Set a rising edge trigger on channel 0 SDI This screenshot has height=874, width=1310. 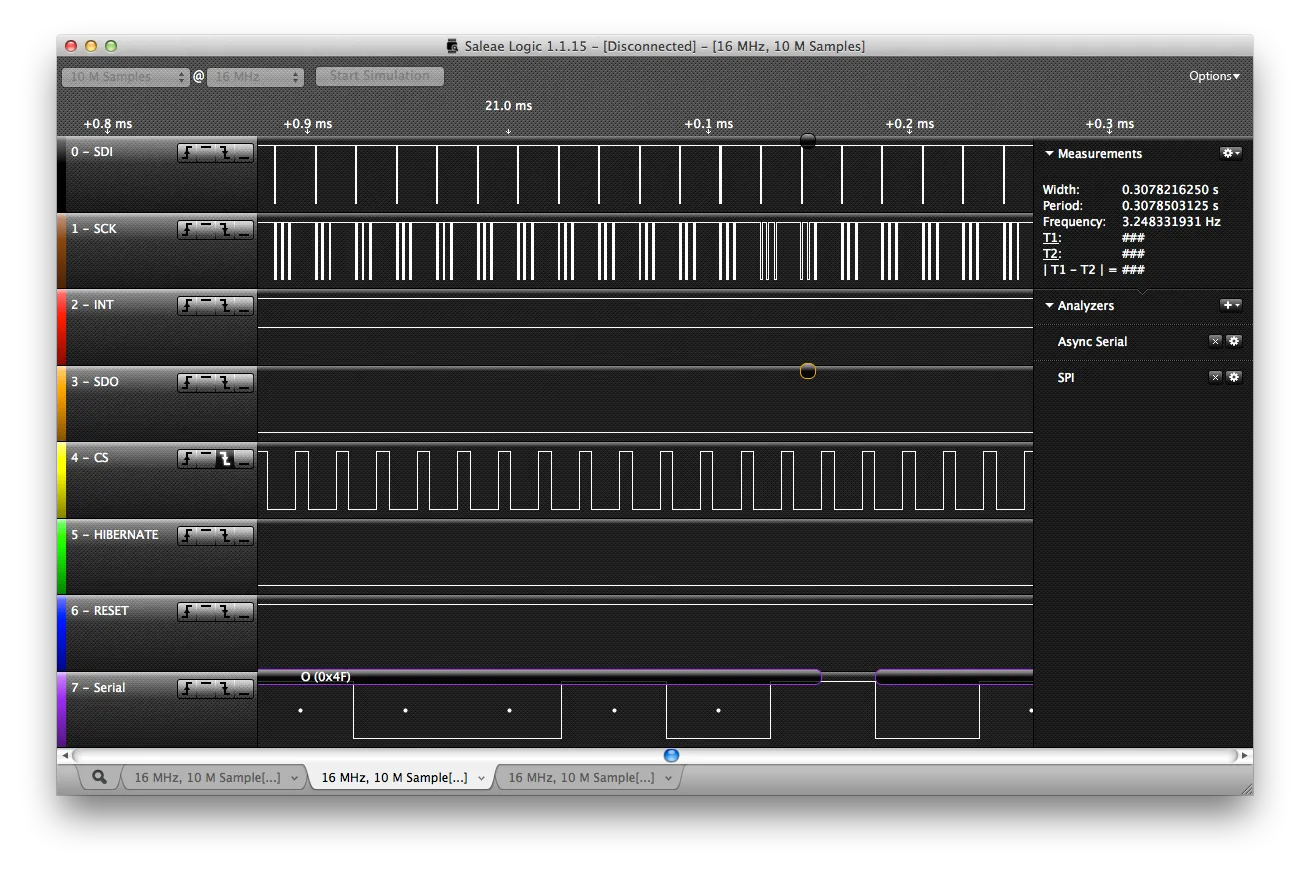[x=186, y=152]
